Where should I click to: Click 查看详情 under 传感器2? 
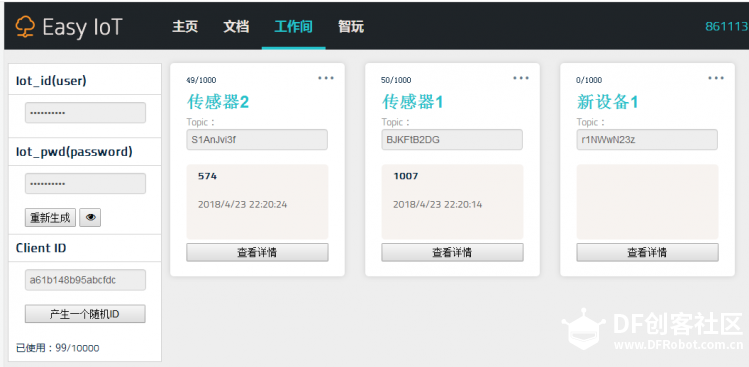click(x=257, y=252)
